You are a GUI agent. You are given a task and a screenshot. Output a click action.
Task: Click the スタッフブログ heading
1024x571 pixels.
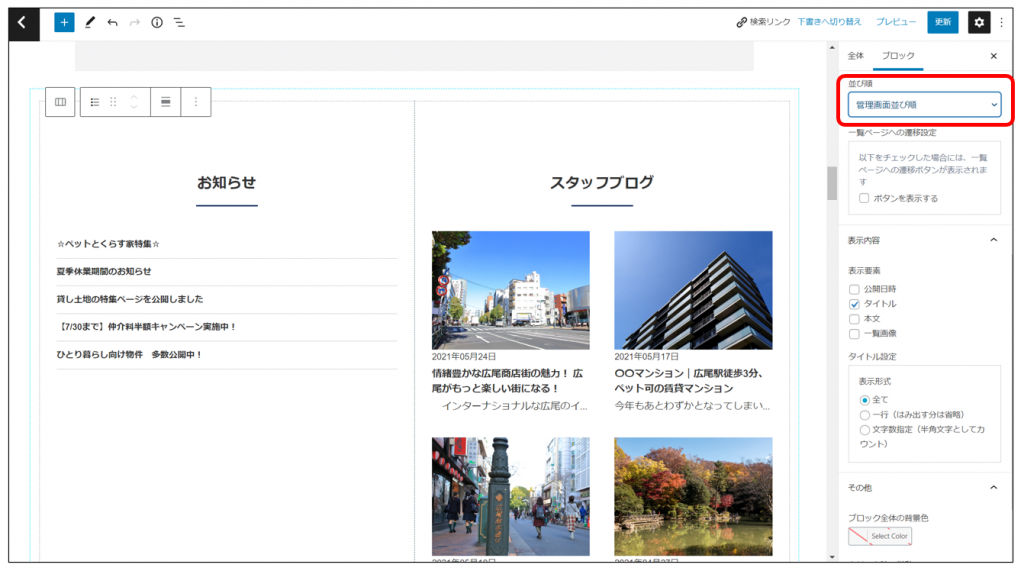point(601,182)
